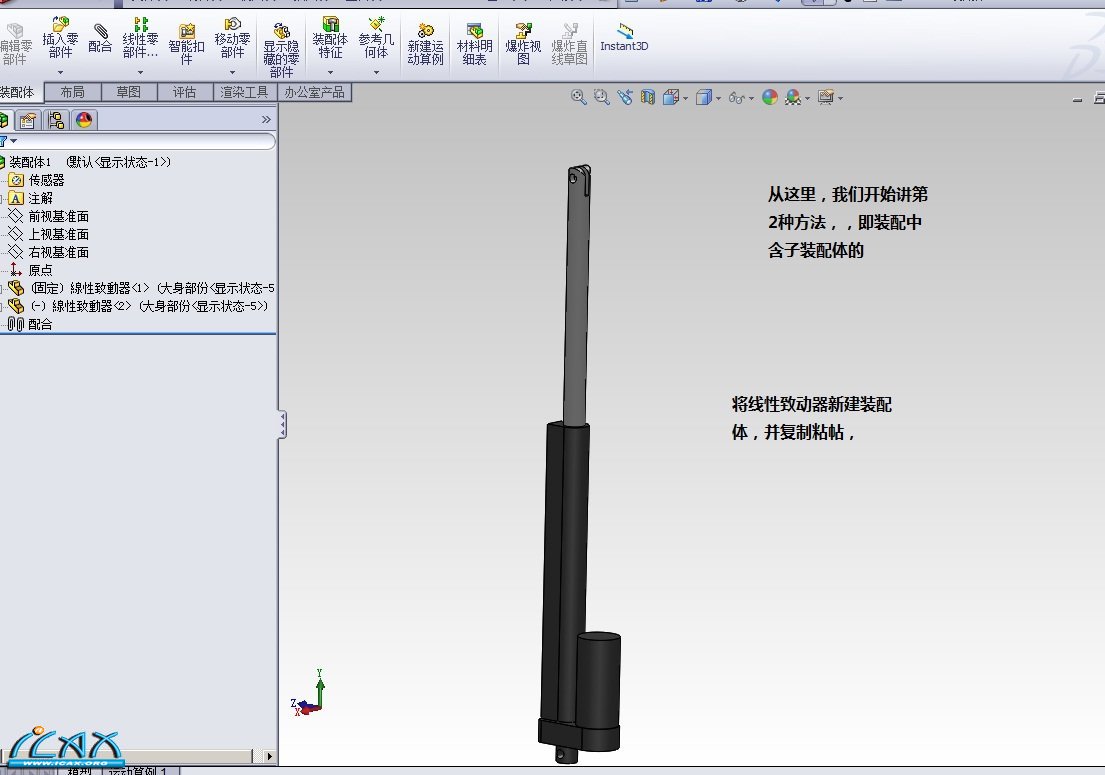Screen dimensions: 1105x775
Task: Click the Section View icon in view toolbar
Action: (x=647, y=97)
